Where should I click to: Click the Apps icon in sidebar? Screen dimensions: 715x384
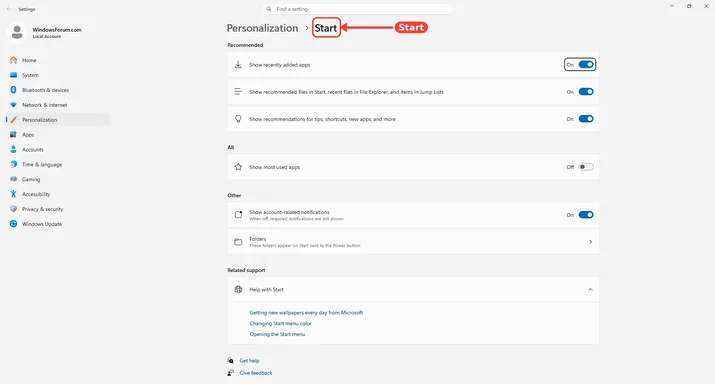point(13,135)
